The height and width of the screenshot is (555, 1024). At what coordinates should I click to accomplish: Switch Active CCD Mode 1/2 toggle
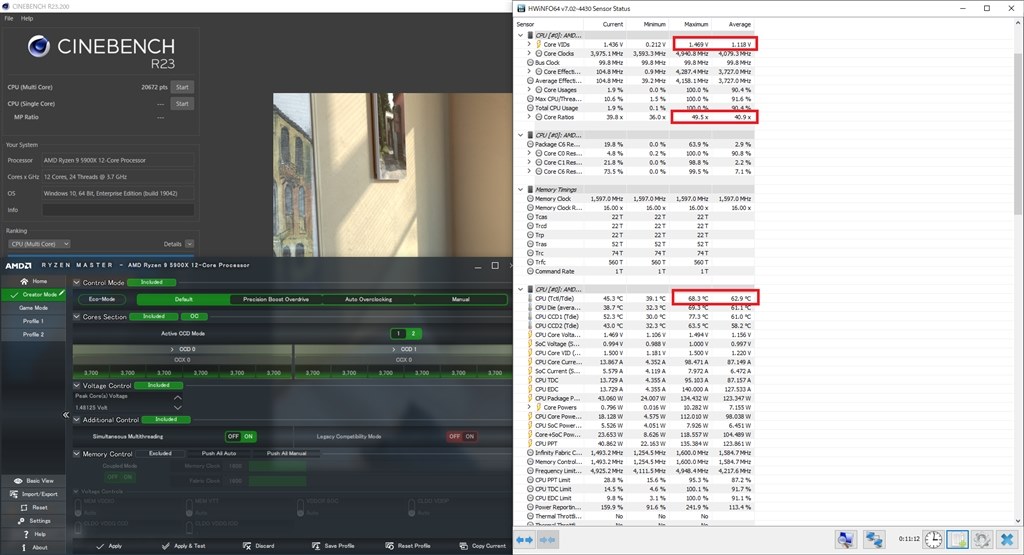(406, 333)
